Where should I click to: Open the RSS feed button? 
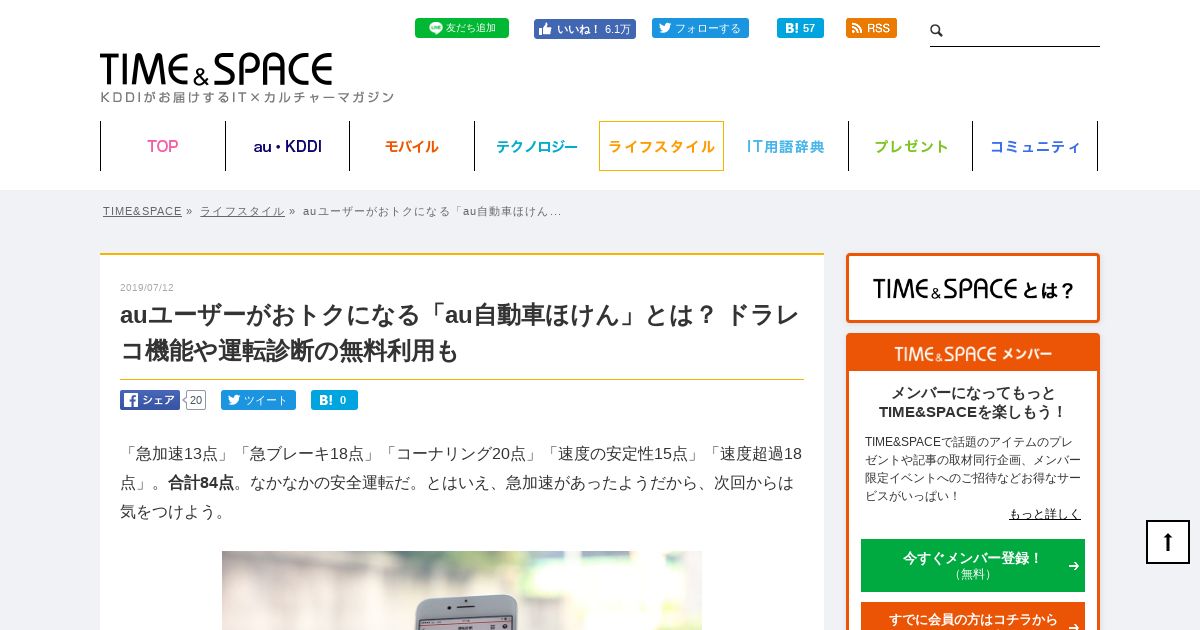[x=871, y=28]
